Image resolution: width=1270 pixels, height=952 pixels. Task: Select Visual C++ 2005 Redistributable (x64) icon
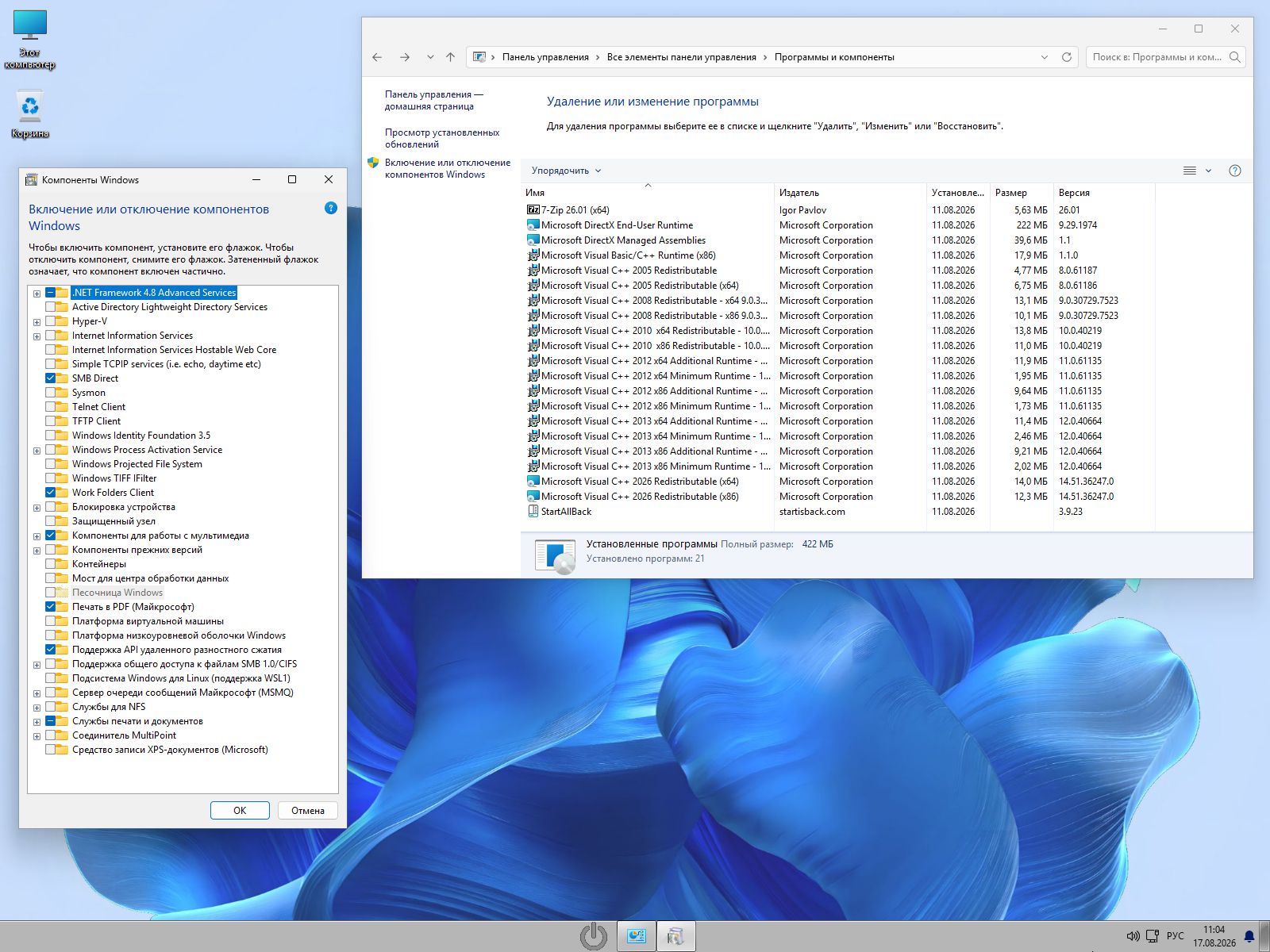point(533,286)
